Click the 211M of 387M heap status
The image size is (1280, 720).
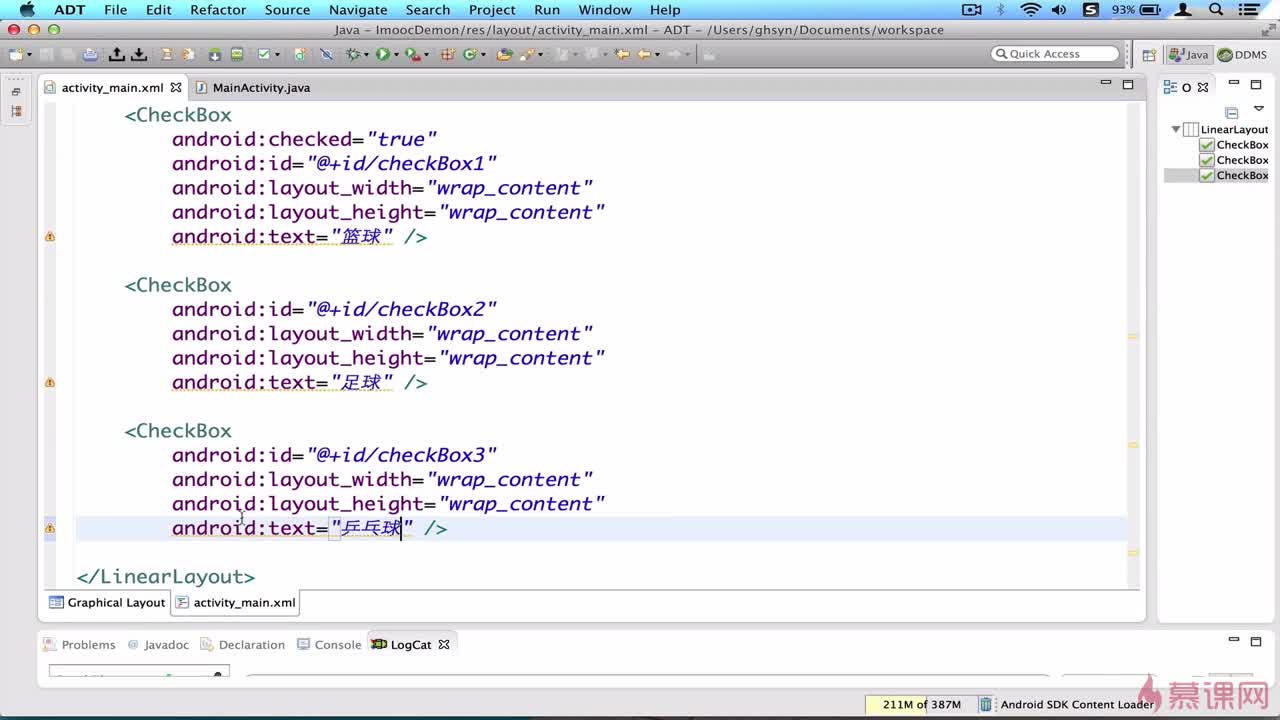point(921,705)
